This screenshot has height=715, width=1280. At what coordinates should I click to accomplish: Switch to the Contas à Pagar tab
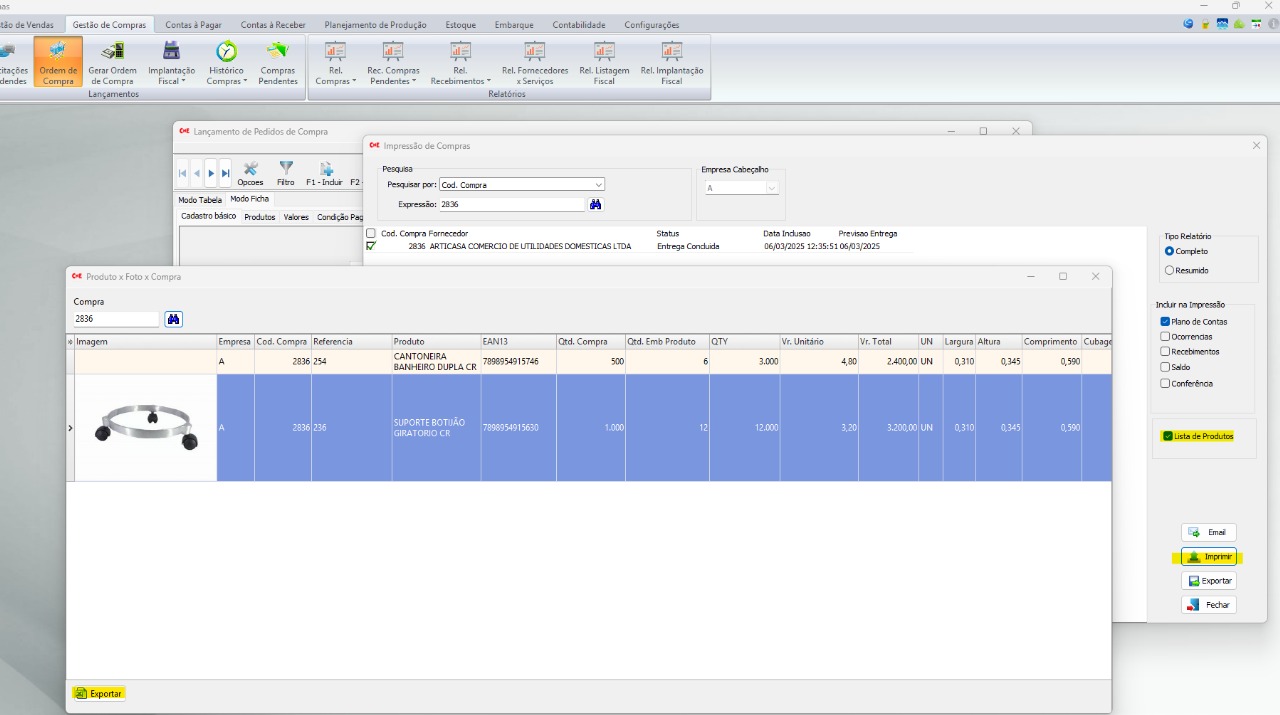tap(194, 25)
